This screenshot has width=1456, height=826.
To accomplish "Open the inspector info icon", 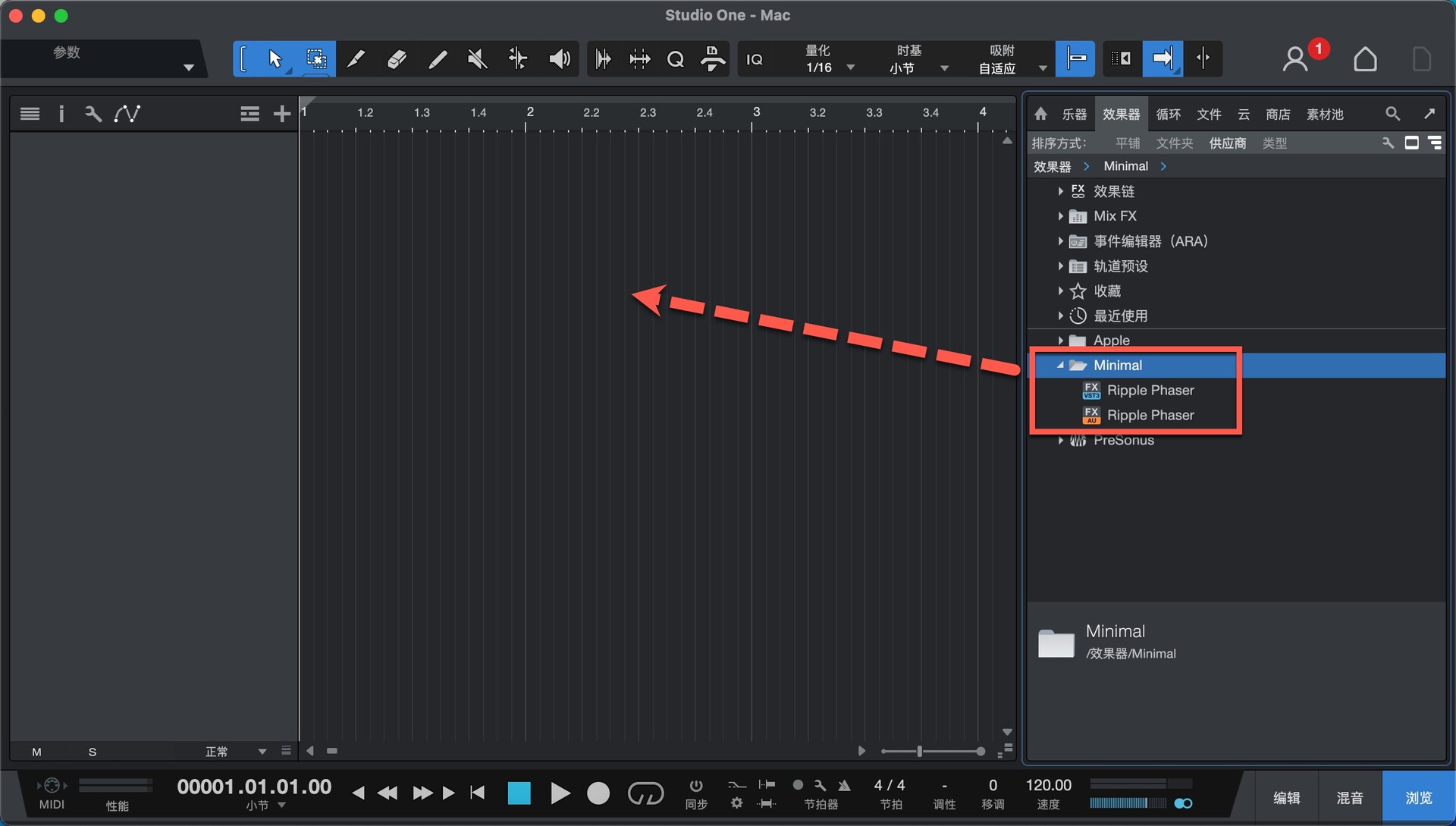I will (61, 114).
